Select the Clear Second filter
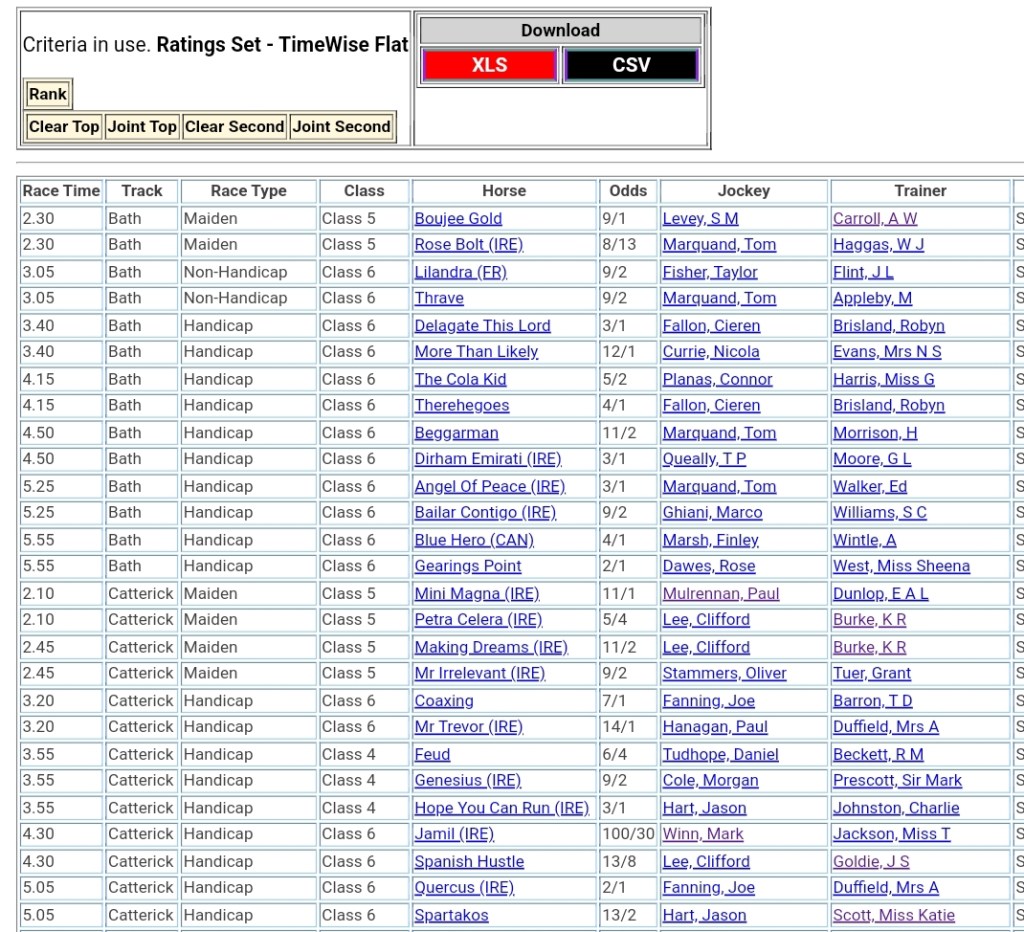Image resolution: width=1024 pixels, height=932 pixels. click(234, 127)
